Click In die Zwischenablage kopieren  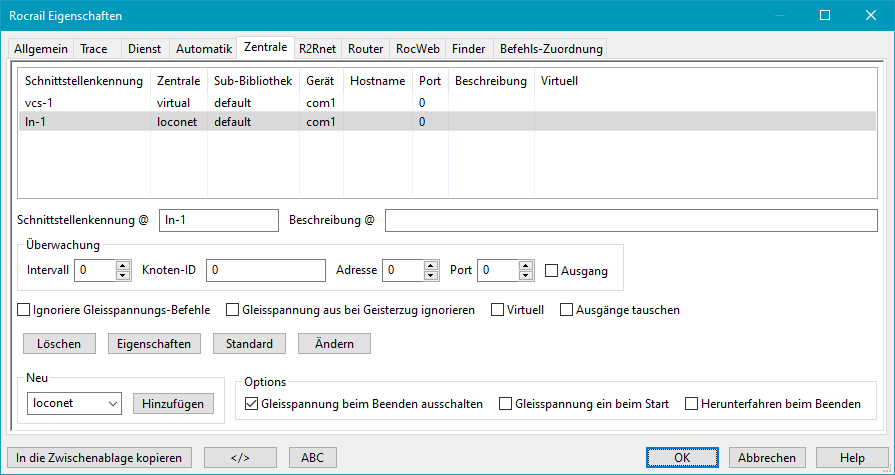point(99,457)
